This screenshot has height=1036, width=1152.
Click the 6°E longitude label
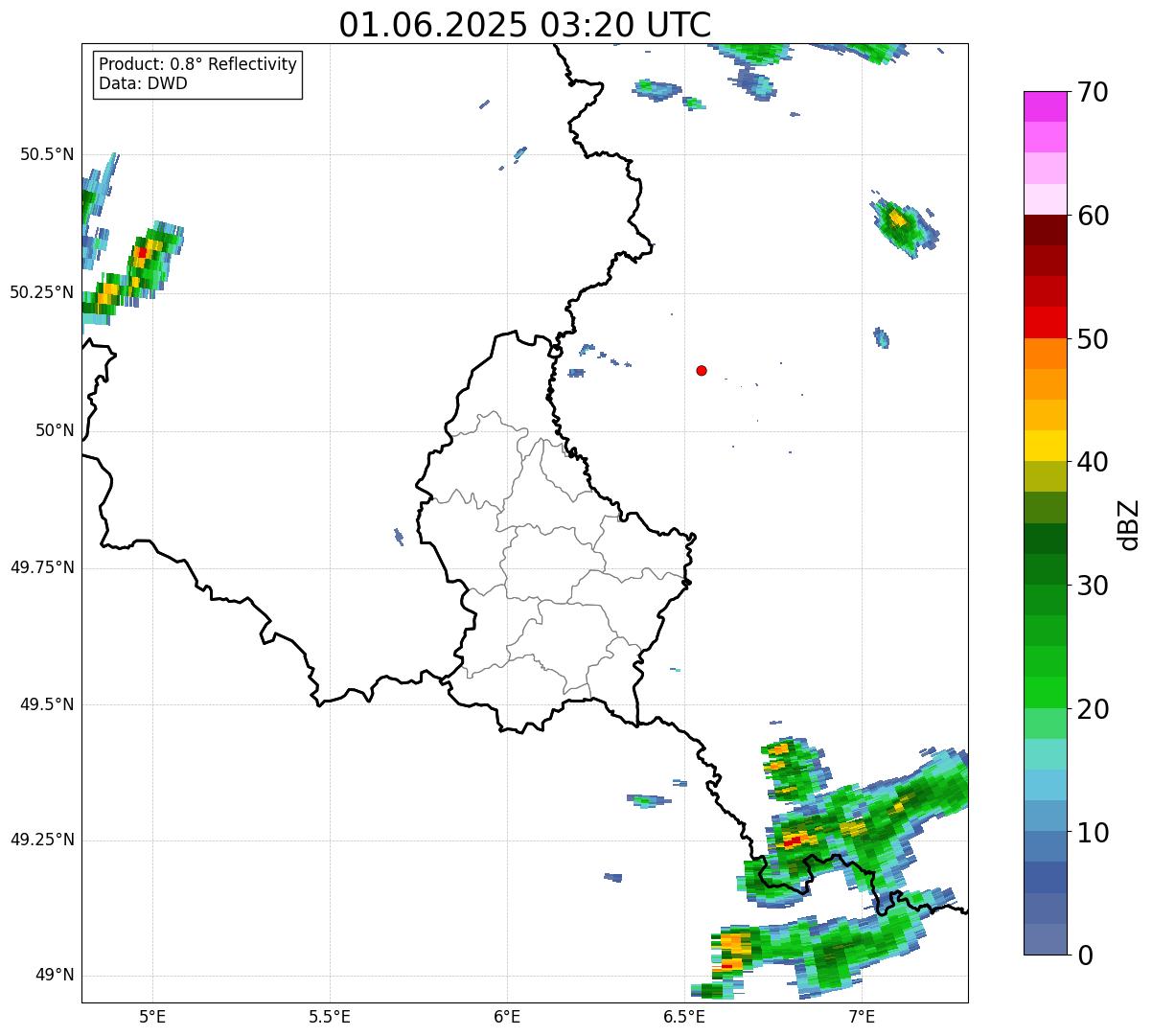coord(507,1016)
